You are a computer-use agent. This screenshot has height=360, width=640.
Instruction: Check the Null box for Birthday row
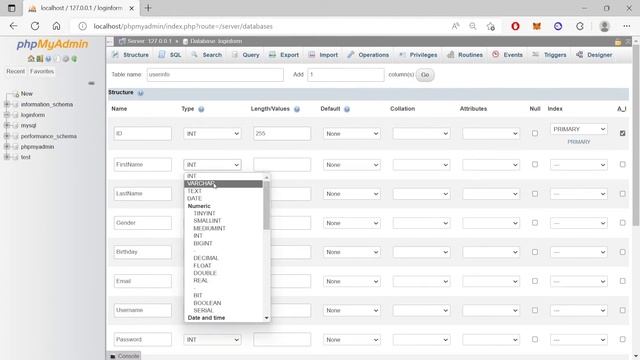[x=535, y=252]
